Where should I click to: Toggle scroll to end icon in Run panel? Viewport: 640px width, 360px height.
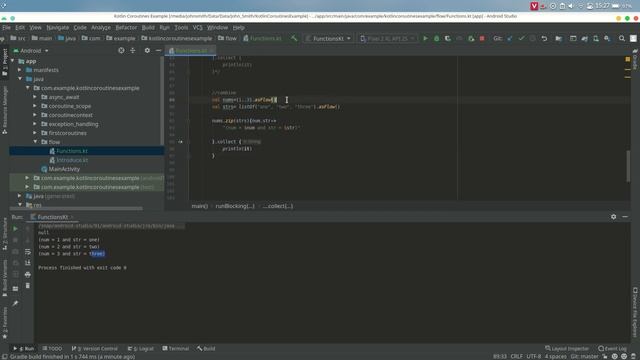(28, 263)
